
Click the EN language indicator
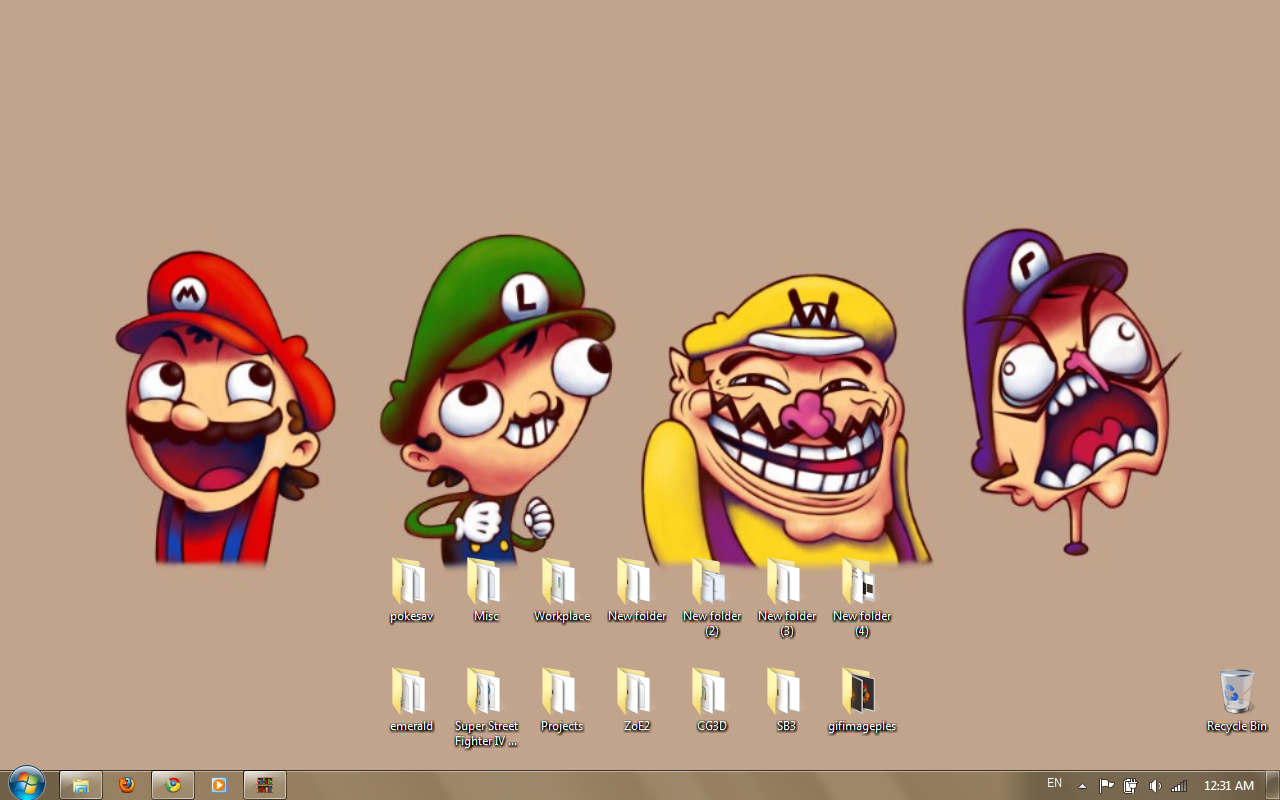(1054, 784)
